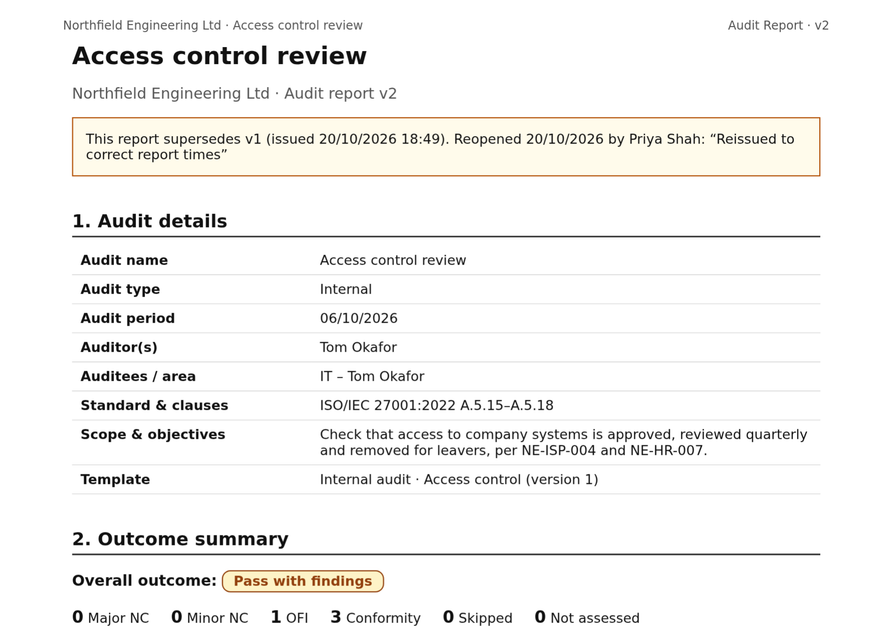Click the '1. Audit details' section heading
The height and width of the screenshot is (638, 893).
150,221
